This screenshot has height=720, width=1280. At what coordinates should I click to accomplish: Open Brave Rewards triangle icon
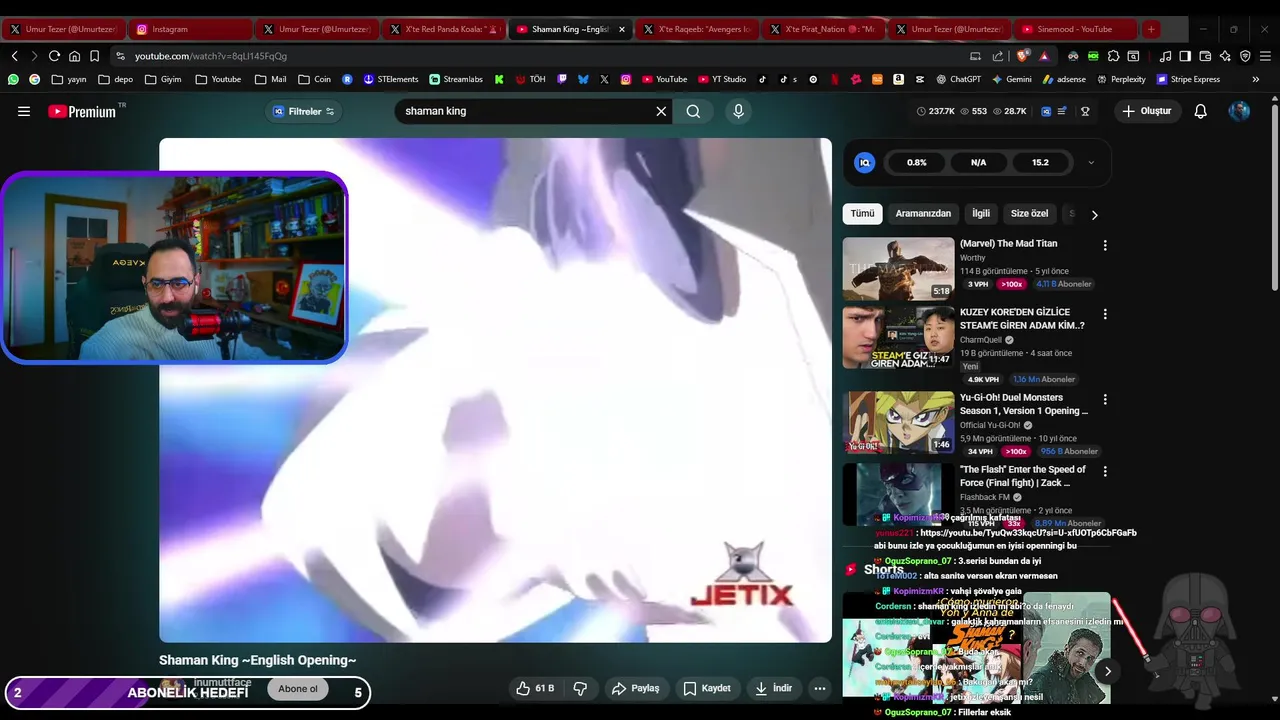1044,56
